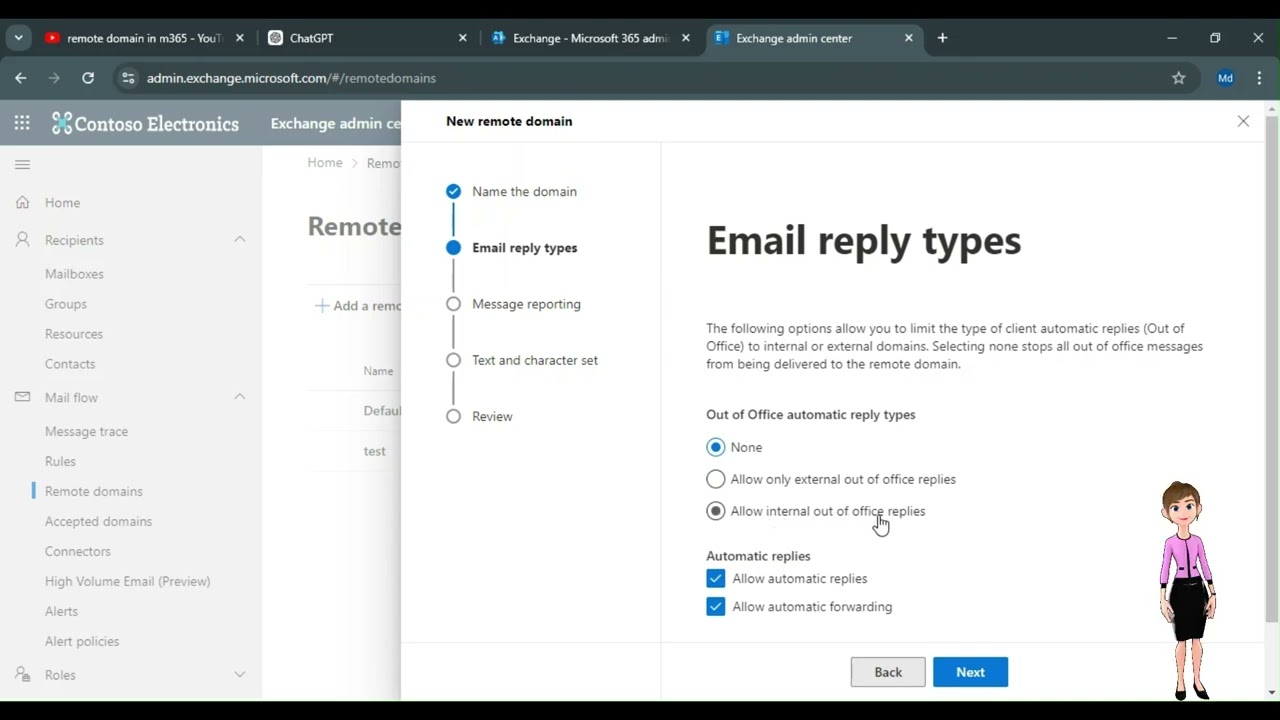Open Alert policies in the sidebar
The image size is (1280, 720).
[x=82, y=642]
